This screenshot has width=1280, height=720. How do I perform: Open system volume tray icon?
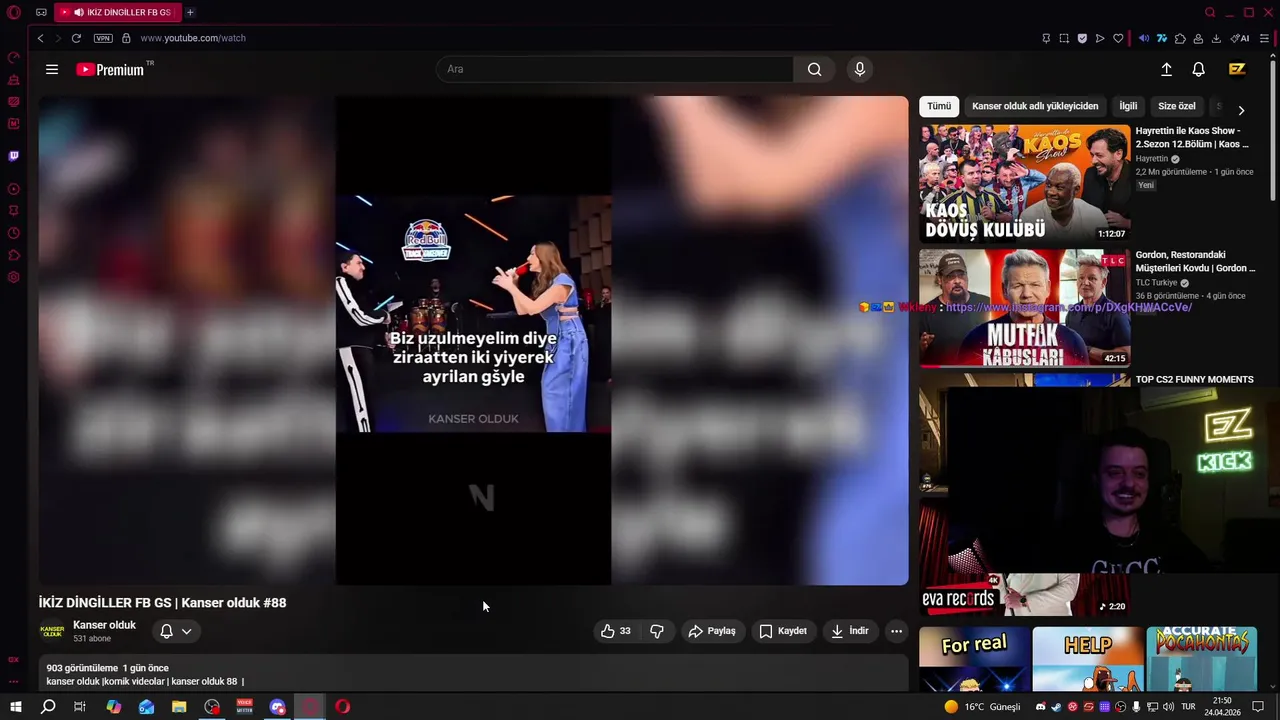1168,707
